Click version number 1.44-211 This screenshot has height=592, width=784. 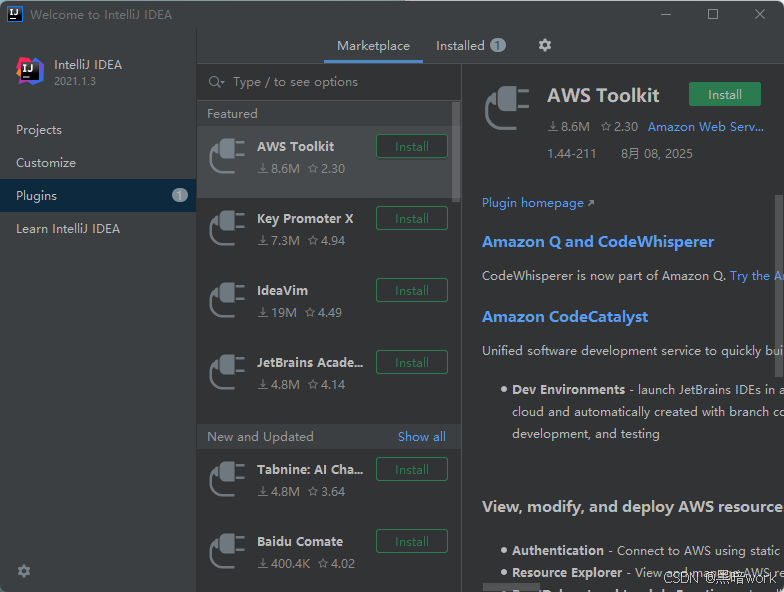pyautogui.click(x=572, y=154)
